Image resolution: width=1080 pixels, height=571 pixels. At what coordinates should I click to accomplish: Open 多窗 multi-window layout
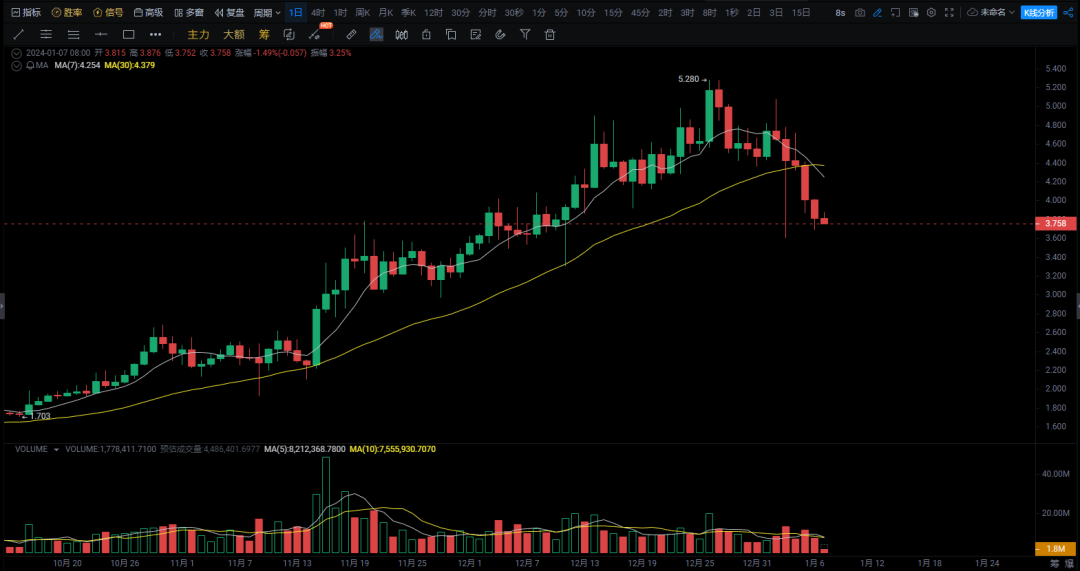coord(189,12)
